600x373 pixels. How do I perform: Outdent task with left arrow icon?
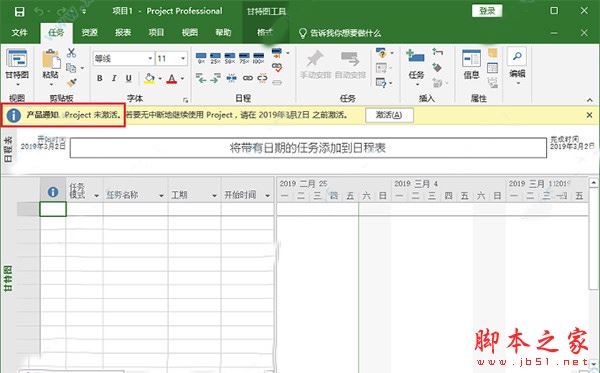point(201,78)
